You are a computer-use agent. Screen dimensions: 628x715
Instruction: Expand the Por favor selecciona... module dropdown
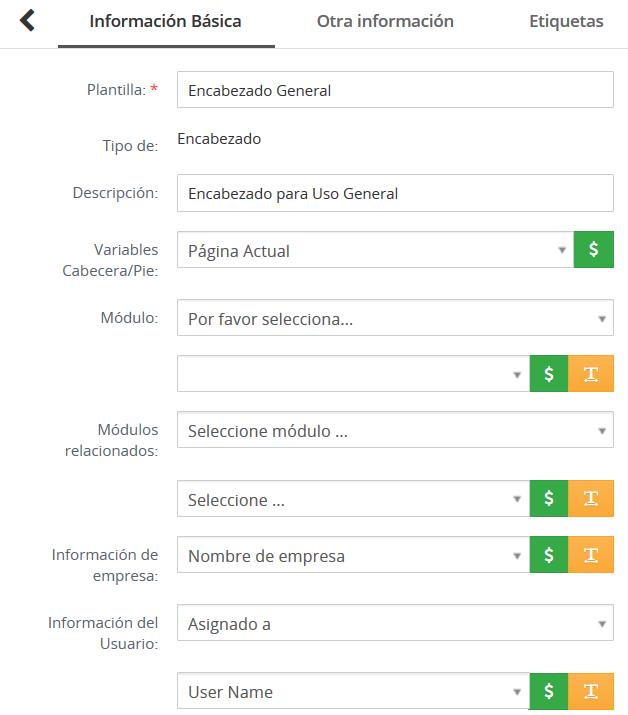[394, 318]
